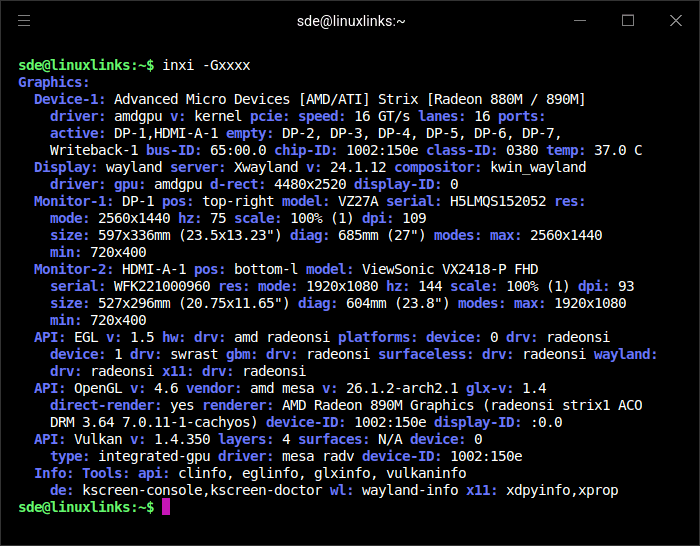Click the type value integrated-gpu
This screenshot has height=546, width=700.
[x=154, y=456]
